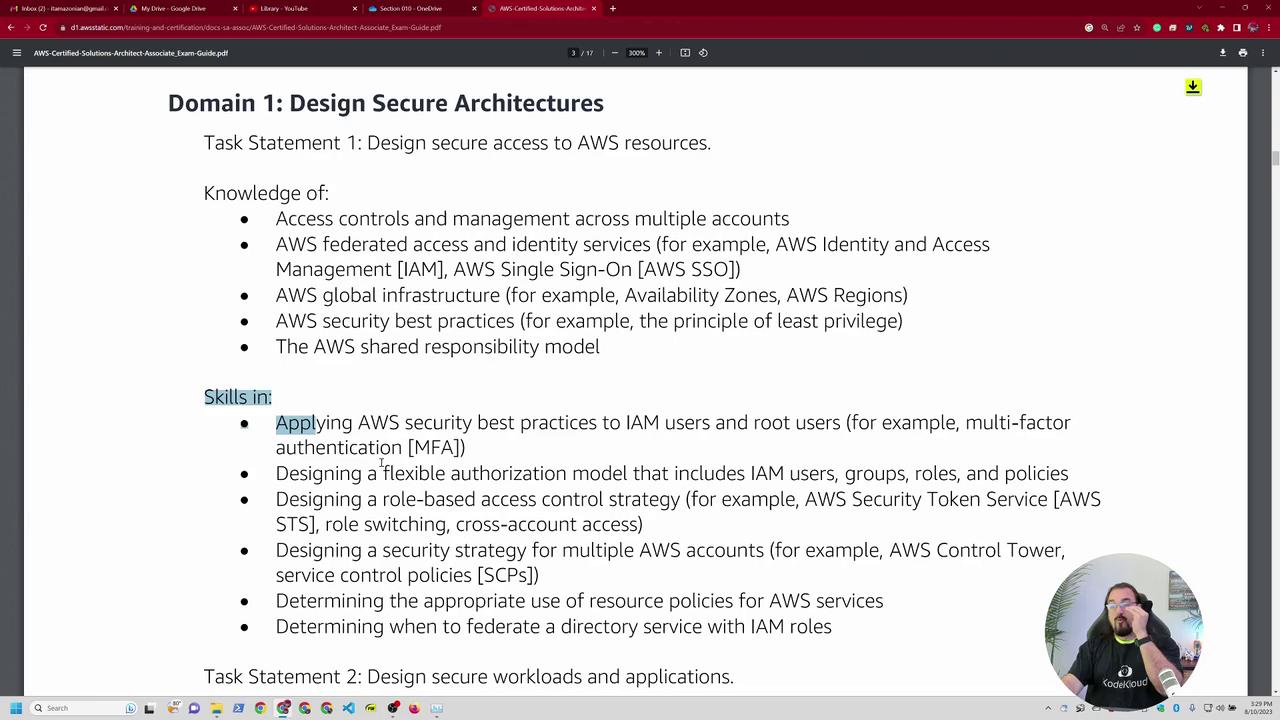The image size is (1280, 720).
Task: Share this page from the address bar
Action: (1121, 28)
